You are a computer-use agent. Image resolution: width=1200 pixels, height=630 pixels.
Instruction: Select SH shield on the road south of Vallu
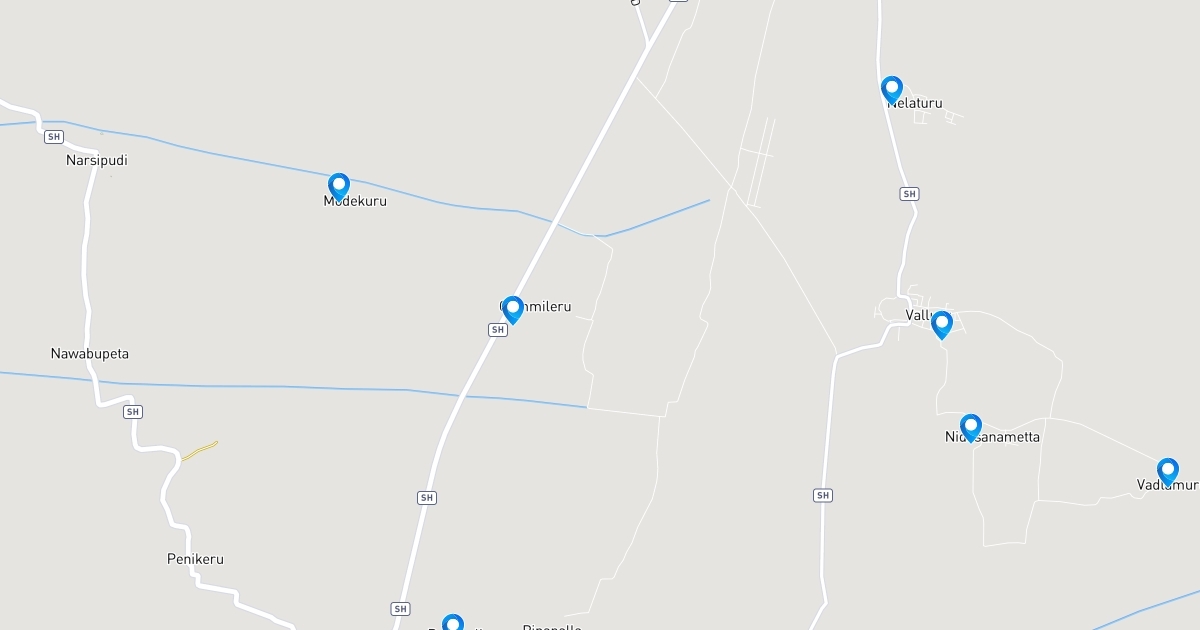[x=823, y=495]
